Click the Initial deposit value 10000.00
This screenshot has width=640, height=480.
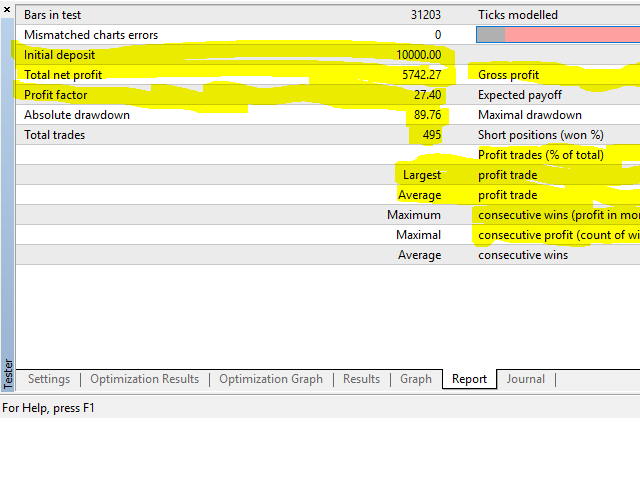coord(418,55)
